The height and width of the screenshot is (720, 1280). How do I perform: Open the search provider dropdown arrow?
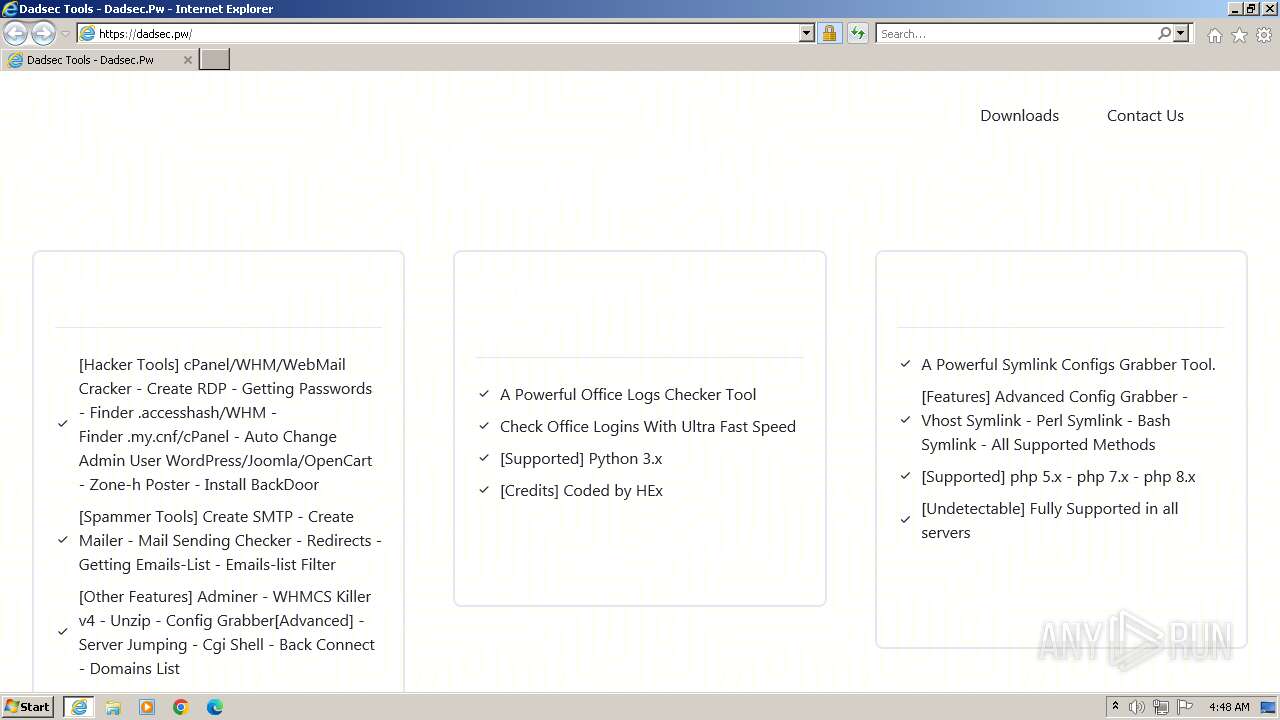1181,33
